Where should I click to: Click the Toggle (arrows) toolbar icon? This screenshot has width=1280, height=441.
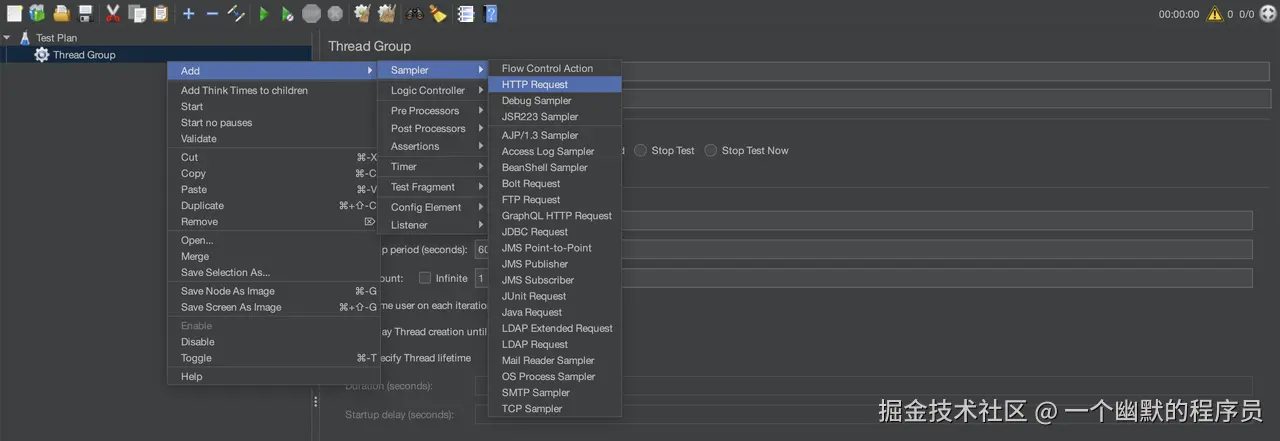point(236,14)
